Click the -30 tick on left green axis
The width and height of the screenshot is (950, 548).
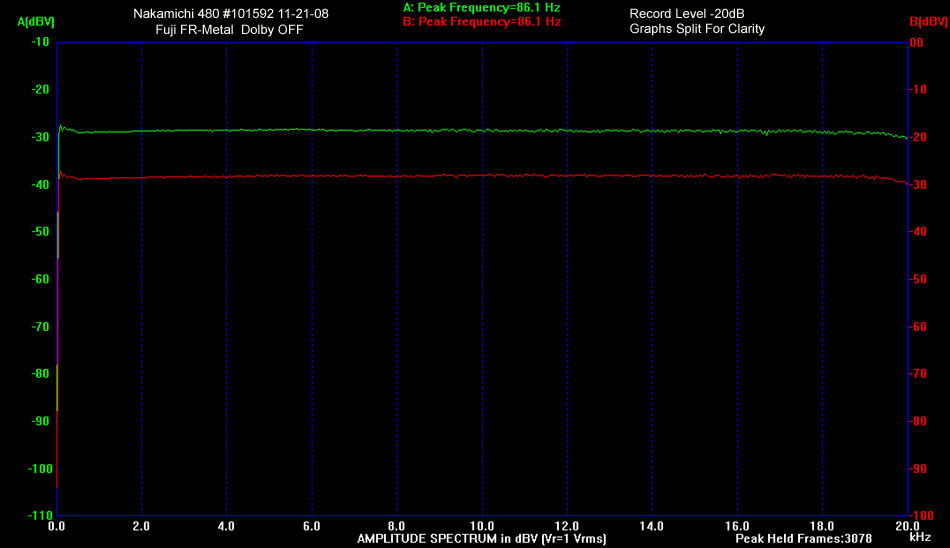[x=41, y=137]
